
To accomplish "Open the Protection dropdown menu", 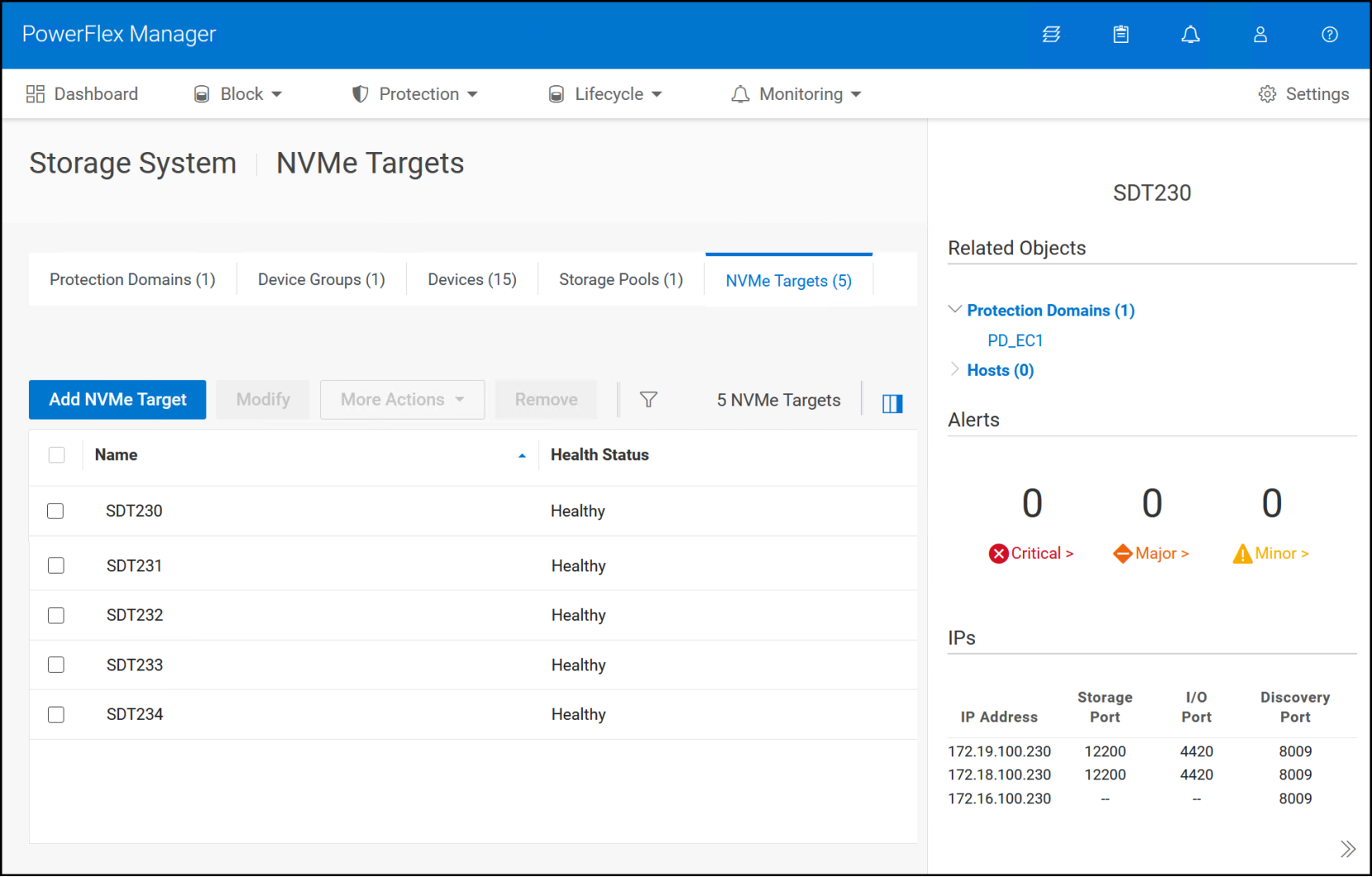I will (415, 94).
